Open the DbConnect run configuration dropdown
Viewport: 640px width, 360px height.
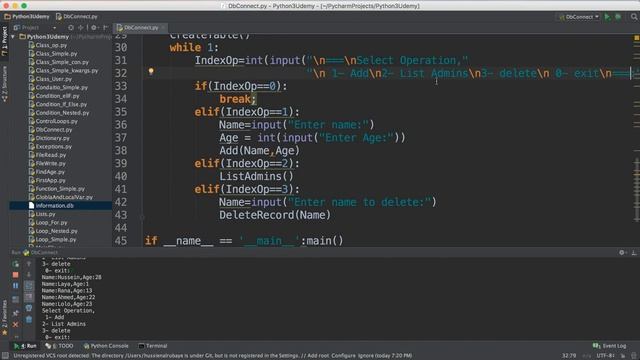click(x=579, y=17)
